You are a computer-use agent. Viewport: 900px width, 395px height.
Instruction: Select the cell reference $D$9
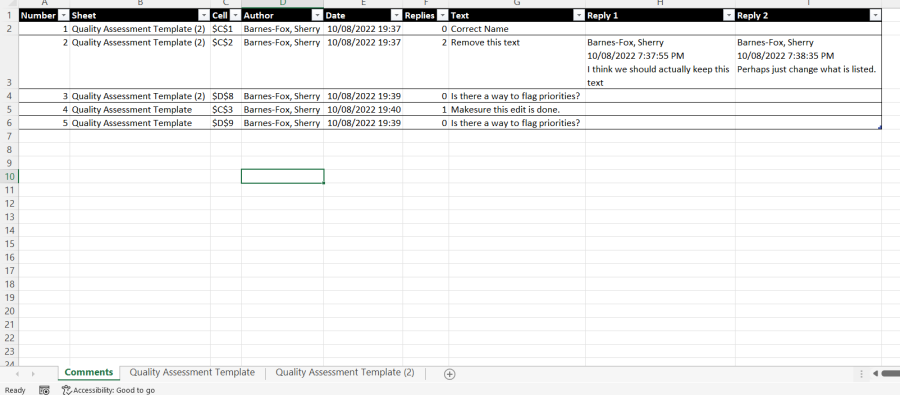tap(226, 123)
